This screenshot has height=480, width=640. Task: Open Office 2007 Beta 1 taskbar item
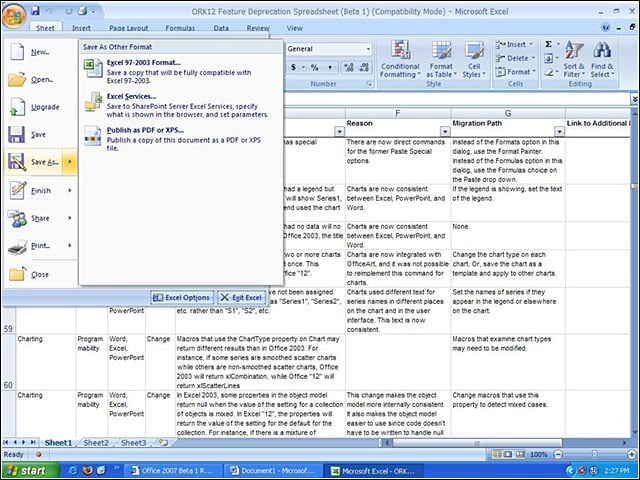pyautogui.click(x=173, y=471)
